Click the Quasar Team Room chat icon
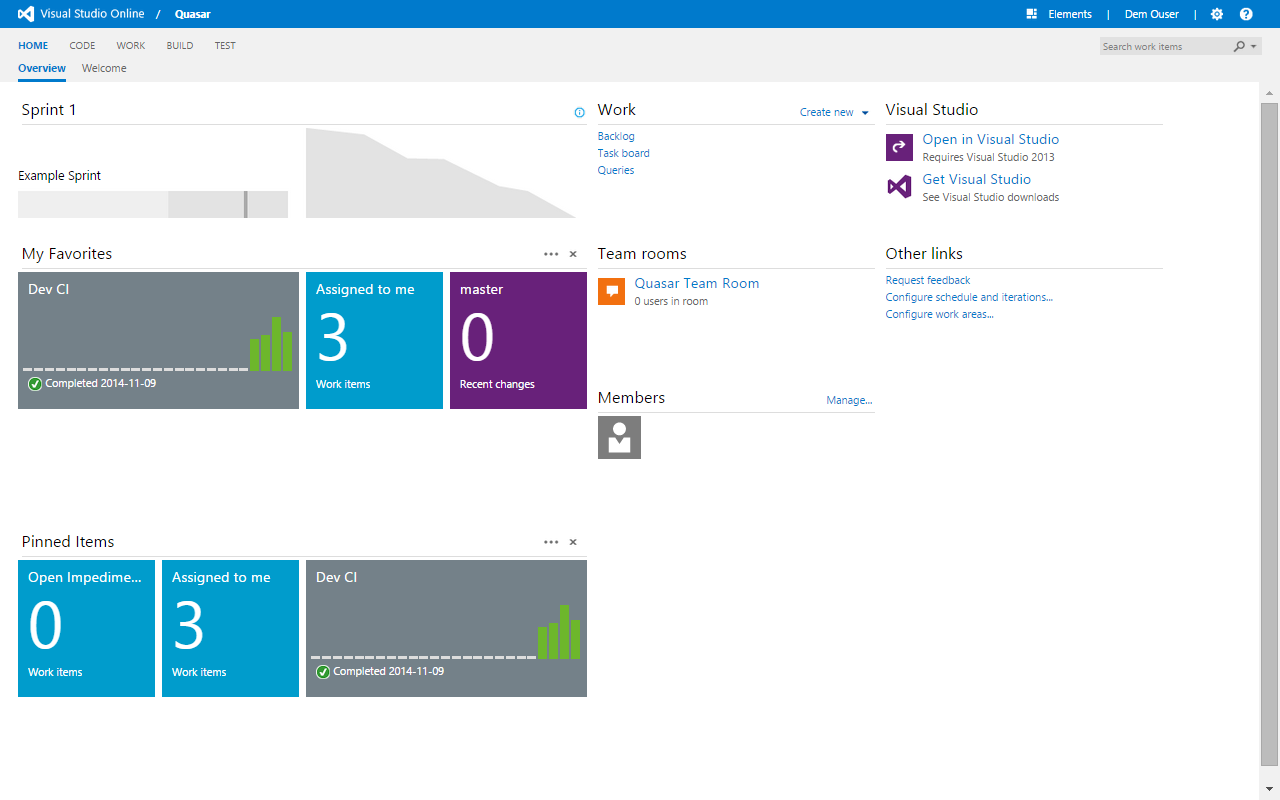 (611, 291)
